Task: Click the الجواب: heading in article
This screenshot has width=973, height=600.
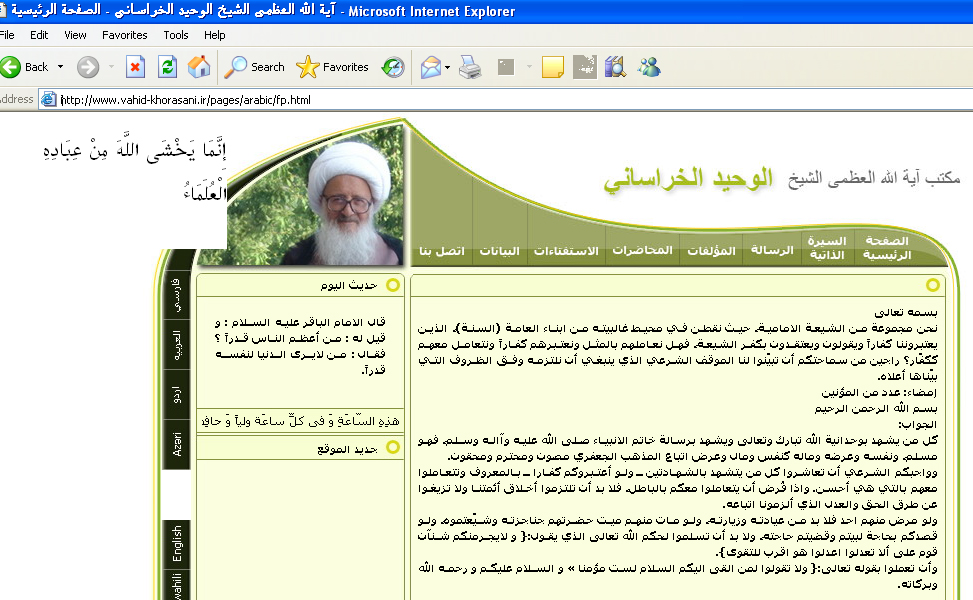Action: (x=918, y=424)
